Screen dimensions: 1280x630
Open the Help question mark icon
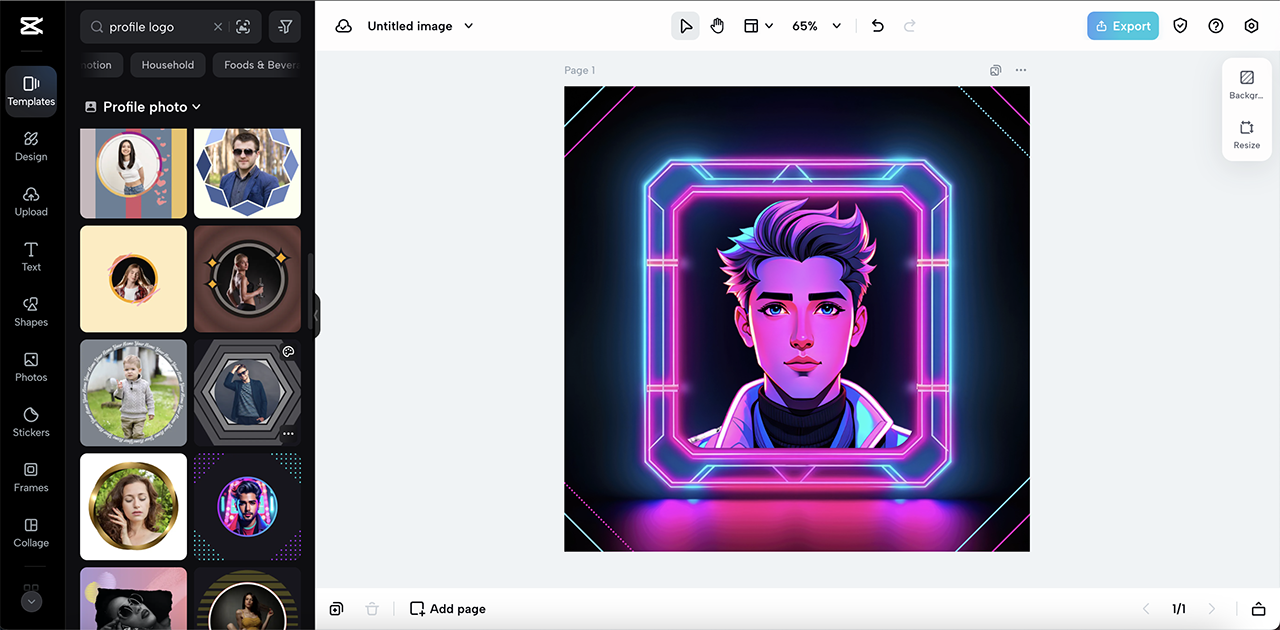pos(1216,26)
